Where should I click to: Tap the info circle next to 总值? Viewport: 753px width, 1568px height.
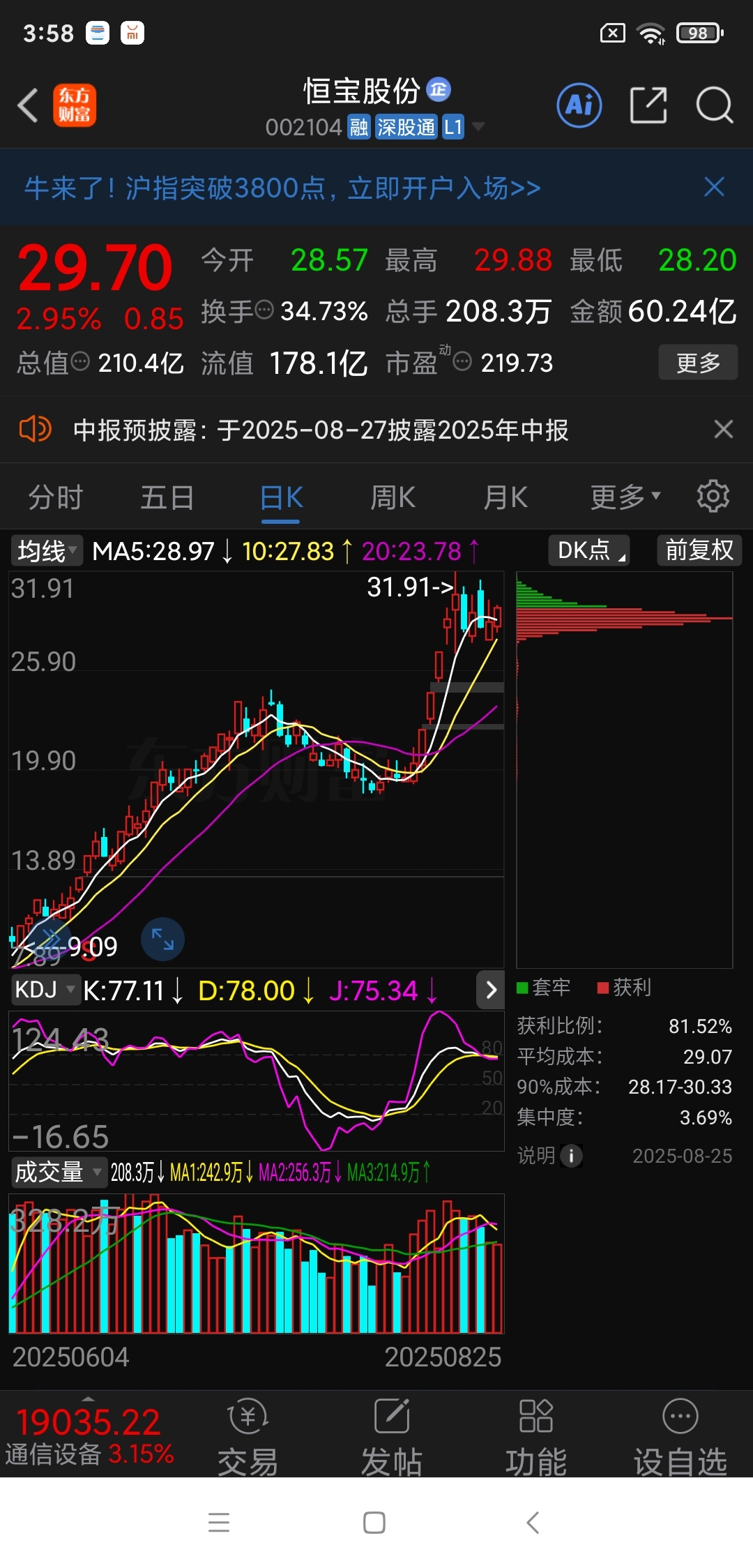coord(81,361)
